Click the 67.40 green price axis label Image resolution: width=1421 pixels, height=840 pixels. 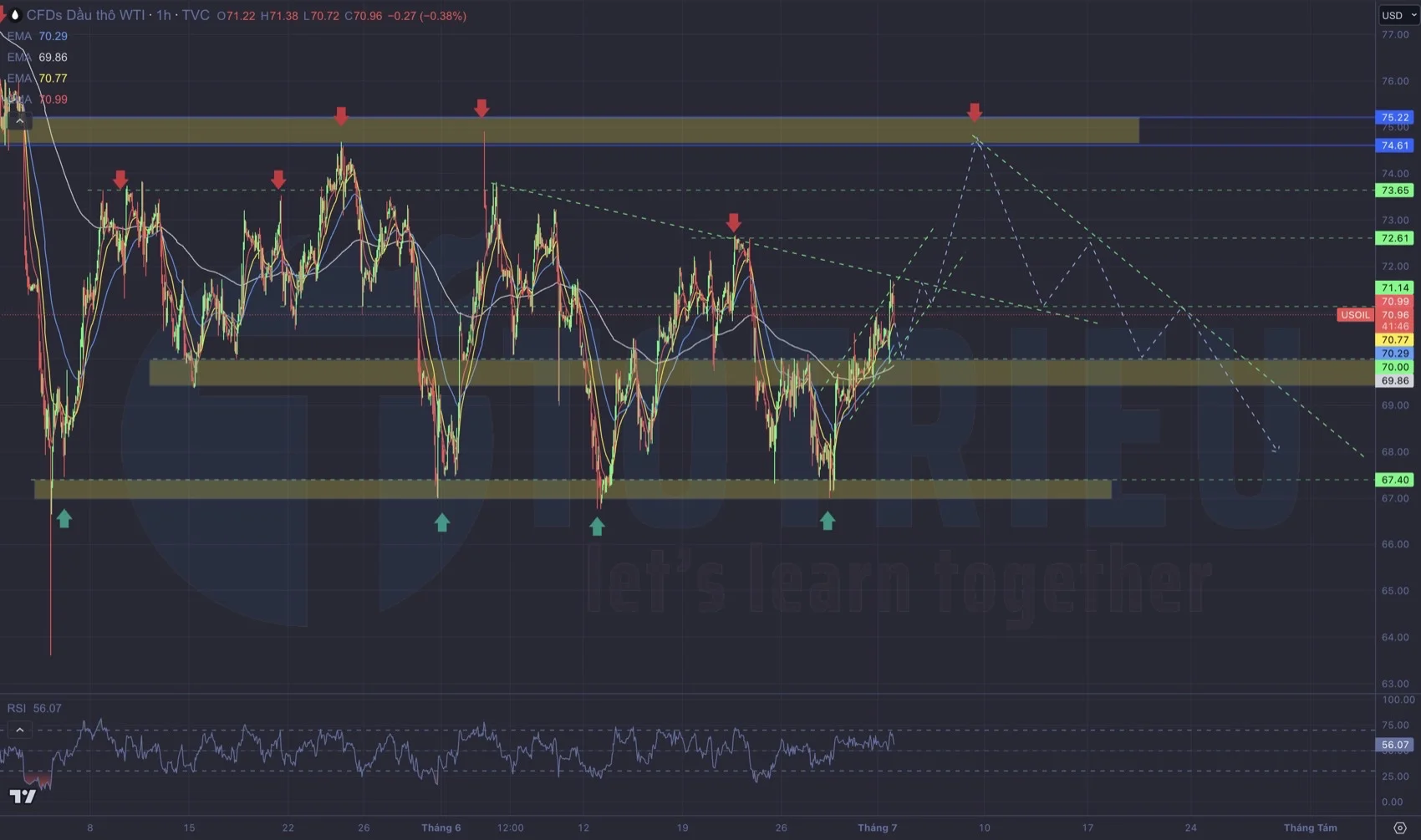(1395, 480)
